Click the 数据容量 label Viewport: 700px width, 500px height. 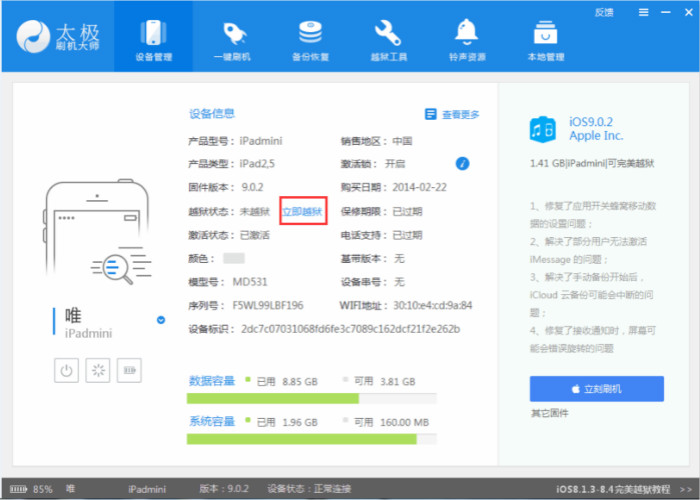[212, 381]
